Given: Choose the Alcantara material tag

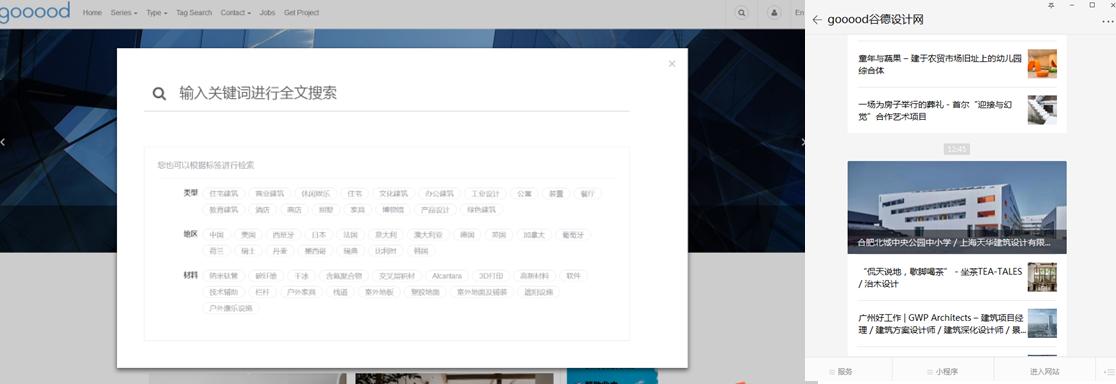Looking at the screenshot, I should pyautogui.click(x=447, y=276).
